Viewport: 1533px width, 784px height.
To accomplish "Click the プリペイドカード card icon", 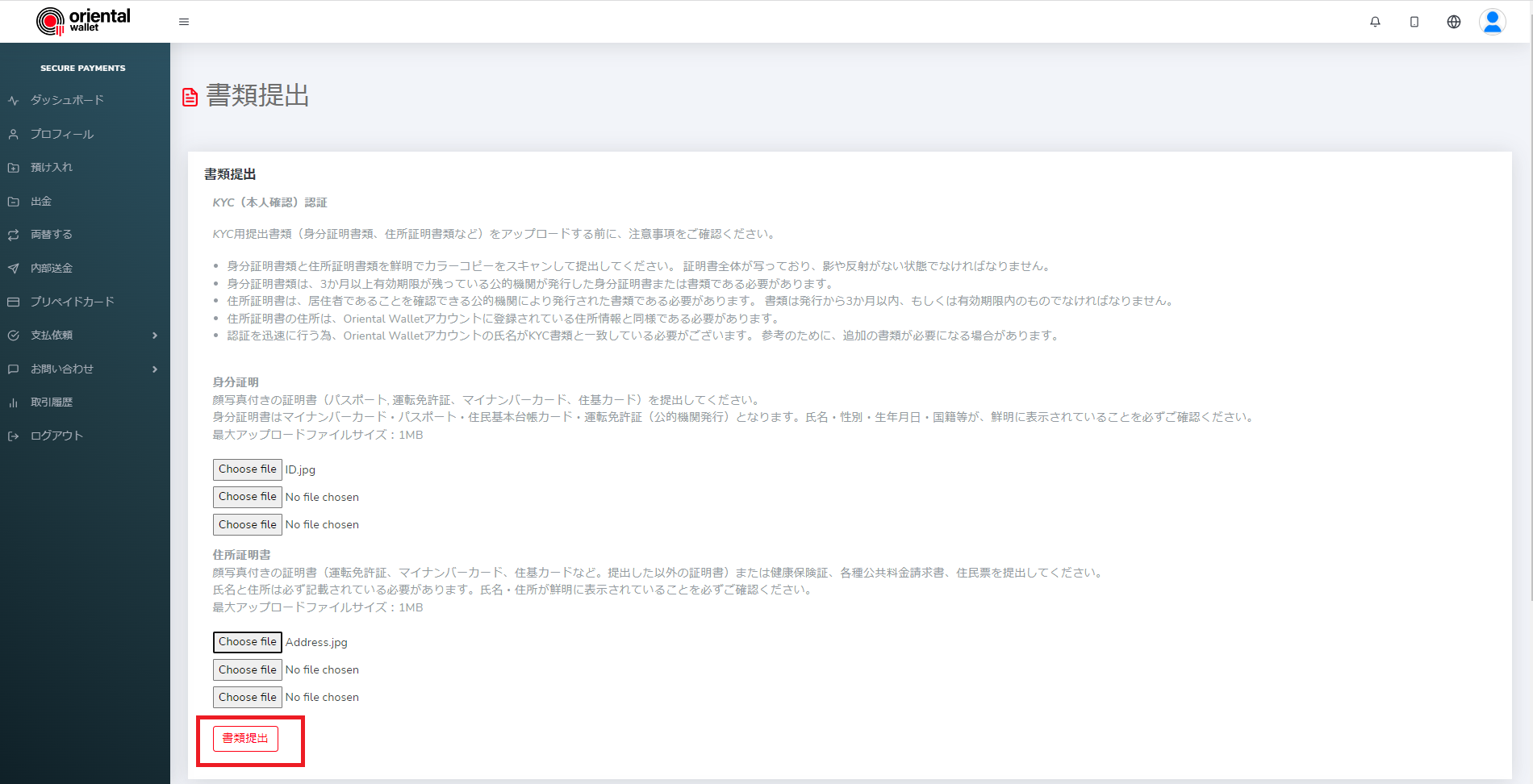I will (13, 302).
